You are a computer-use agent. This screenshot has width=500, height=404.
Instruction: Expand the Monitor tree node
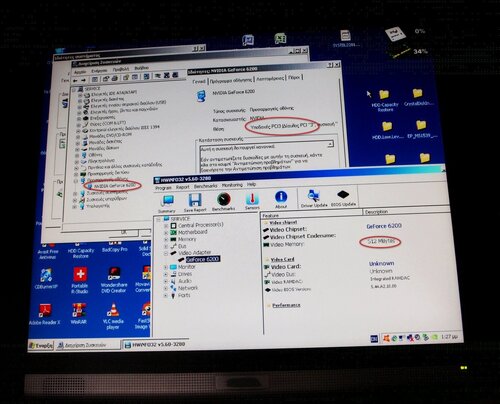(x=166, y=267)
